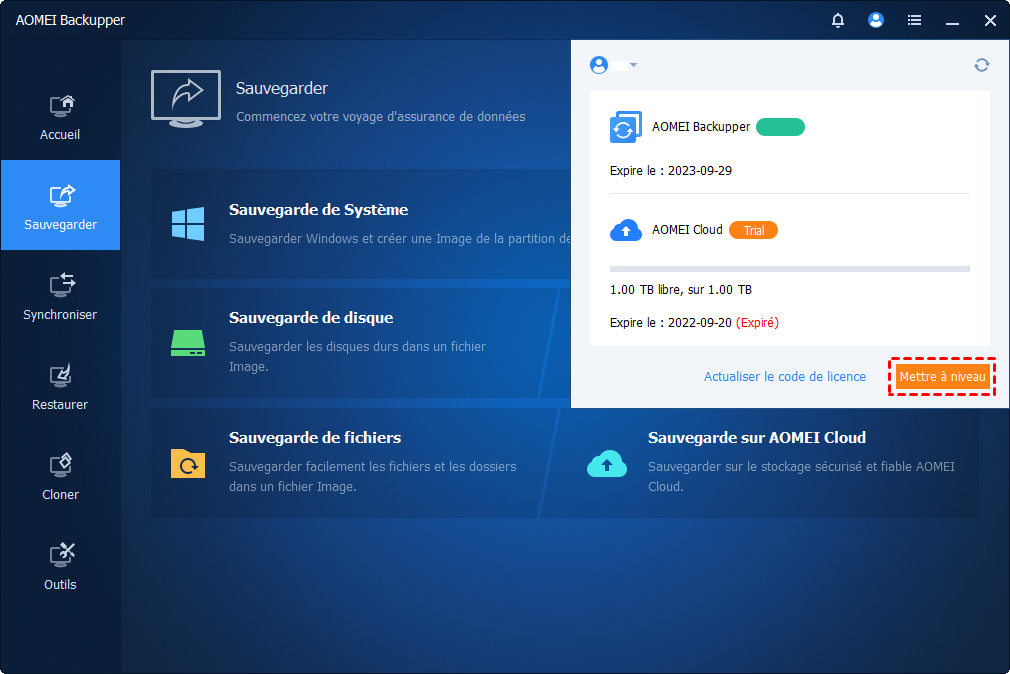This screenshot has height=674, width=1010.
Task: Open the hamburger menu icon
Action: click(914, 20)
